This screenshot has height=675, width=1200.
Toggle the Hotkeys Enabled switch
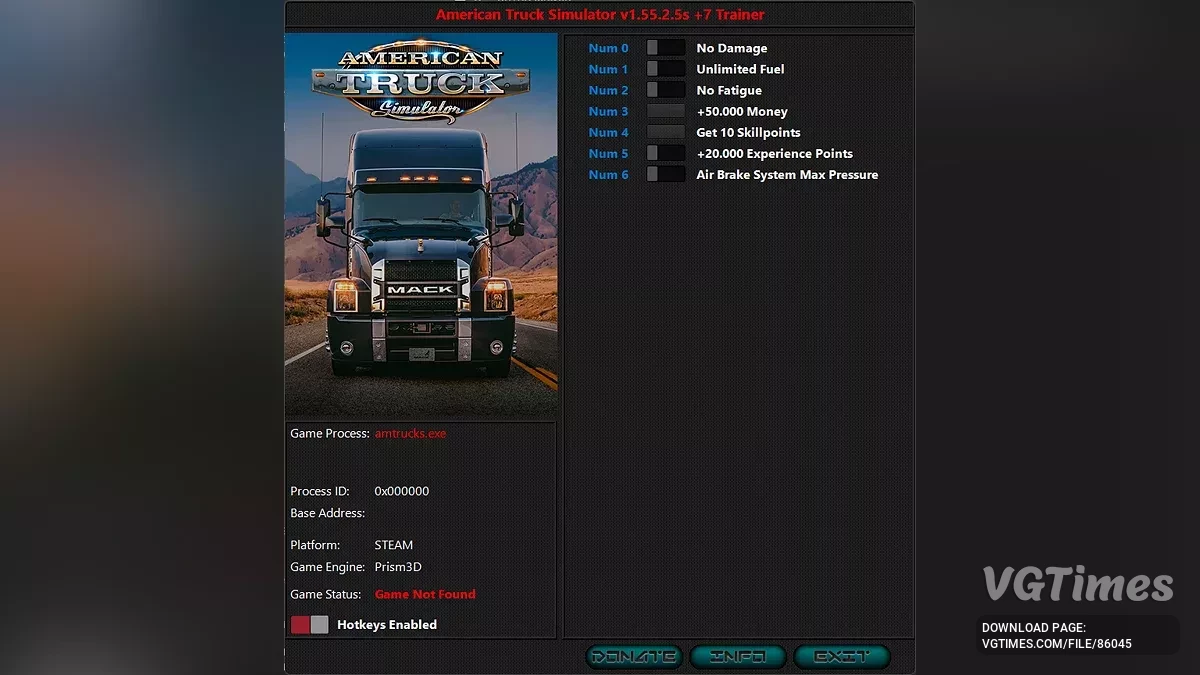pyautogui.click(x=309, y=624)
